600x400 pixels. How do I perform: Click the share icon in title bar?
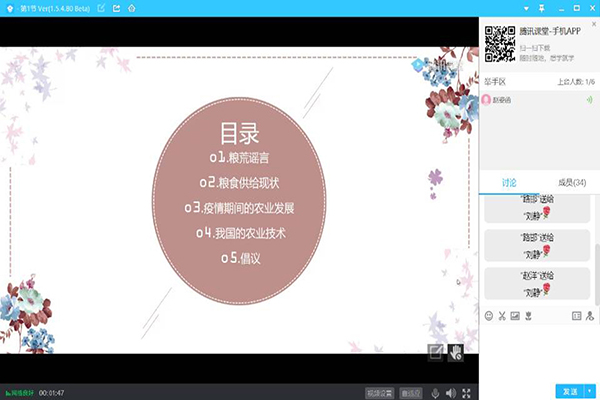pos(116,8)
